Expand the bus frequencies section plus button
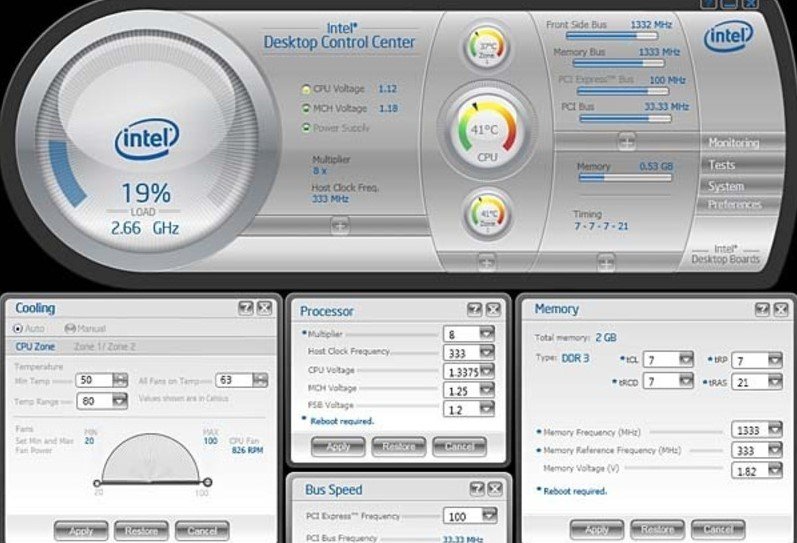Screen dimensions: 797x543 click(x=626, y=141)
